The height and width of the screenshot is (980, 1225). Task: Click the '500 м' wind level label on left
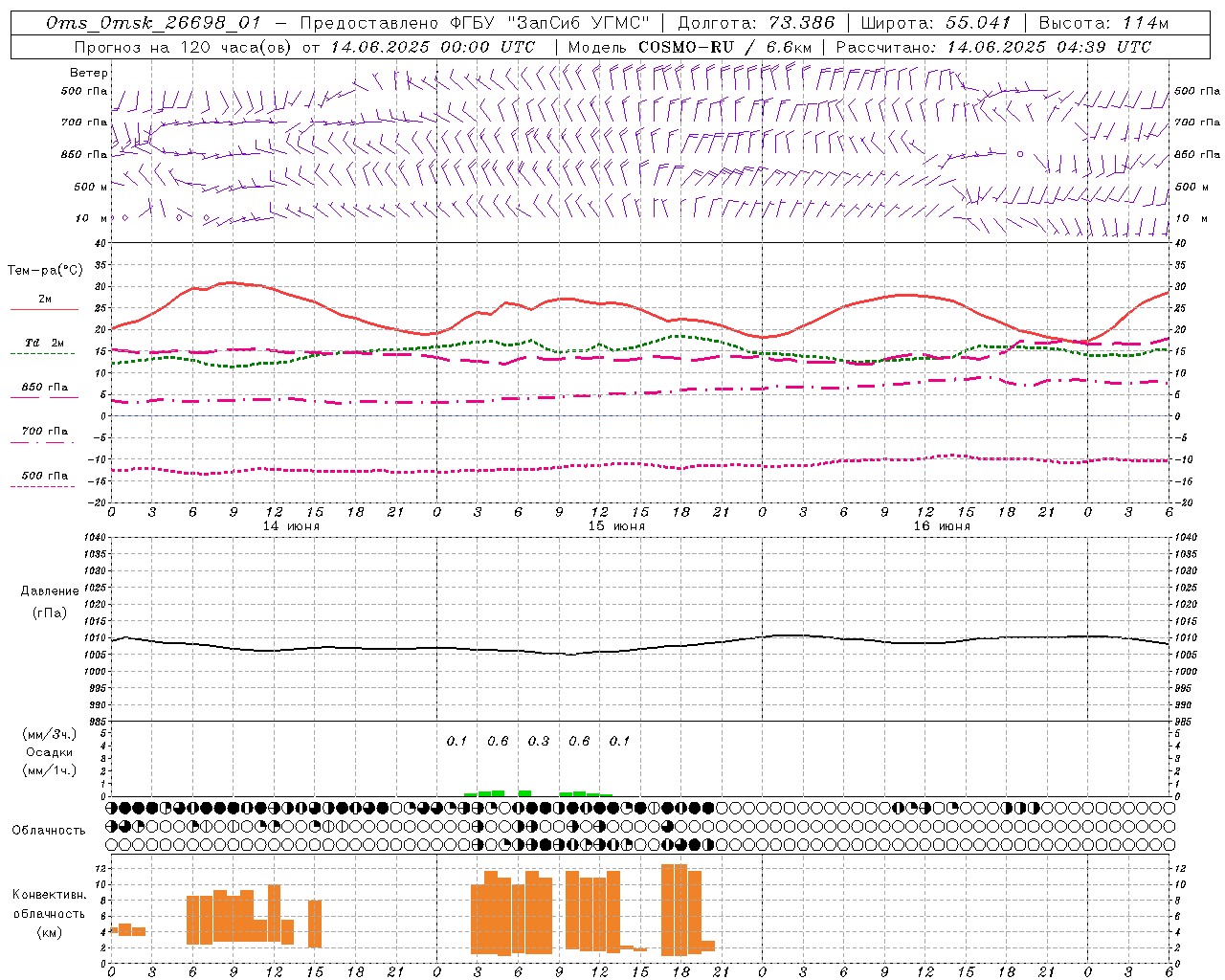[91, 187]
